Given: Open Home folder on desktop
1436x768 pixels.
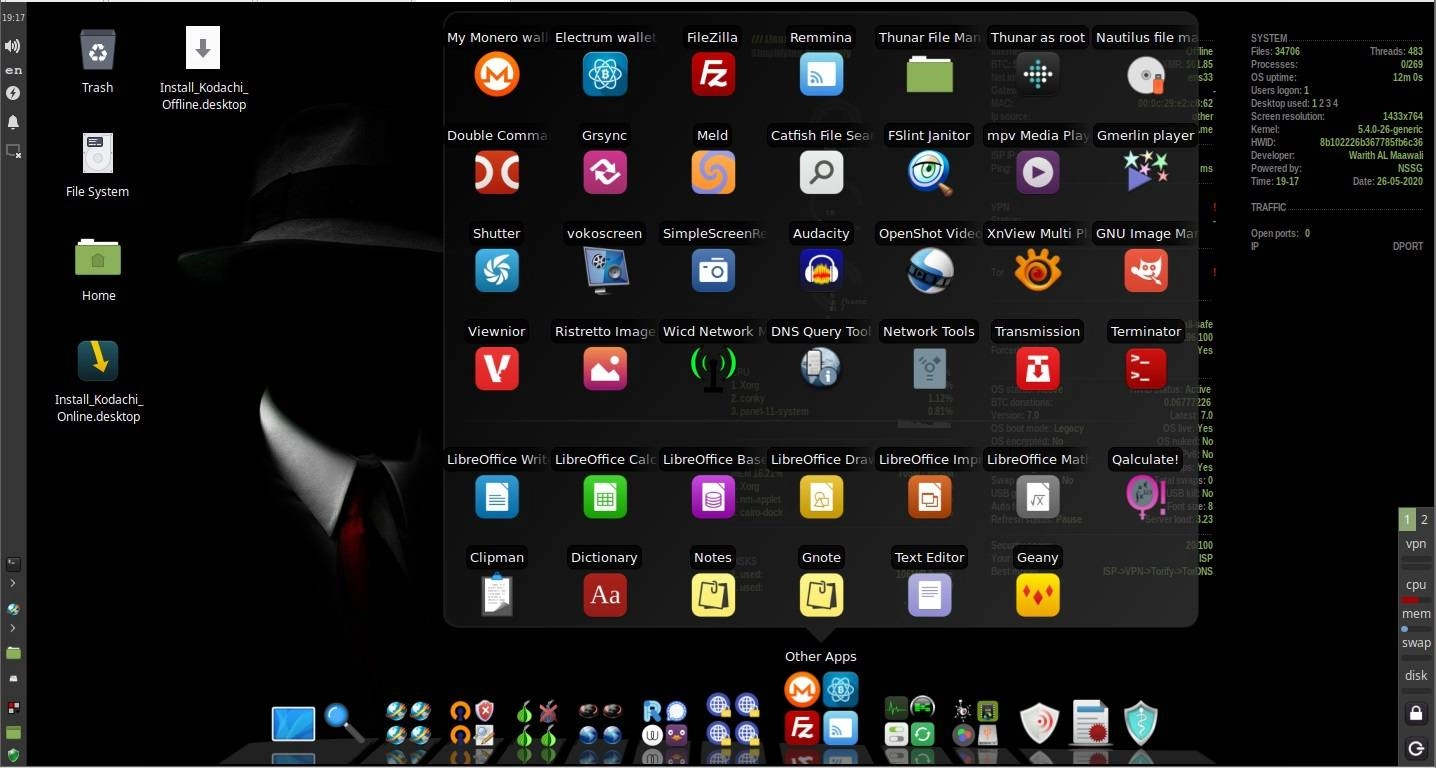Looking at the screenshot, I should pos(97,258).
